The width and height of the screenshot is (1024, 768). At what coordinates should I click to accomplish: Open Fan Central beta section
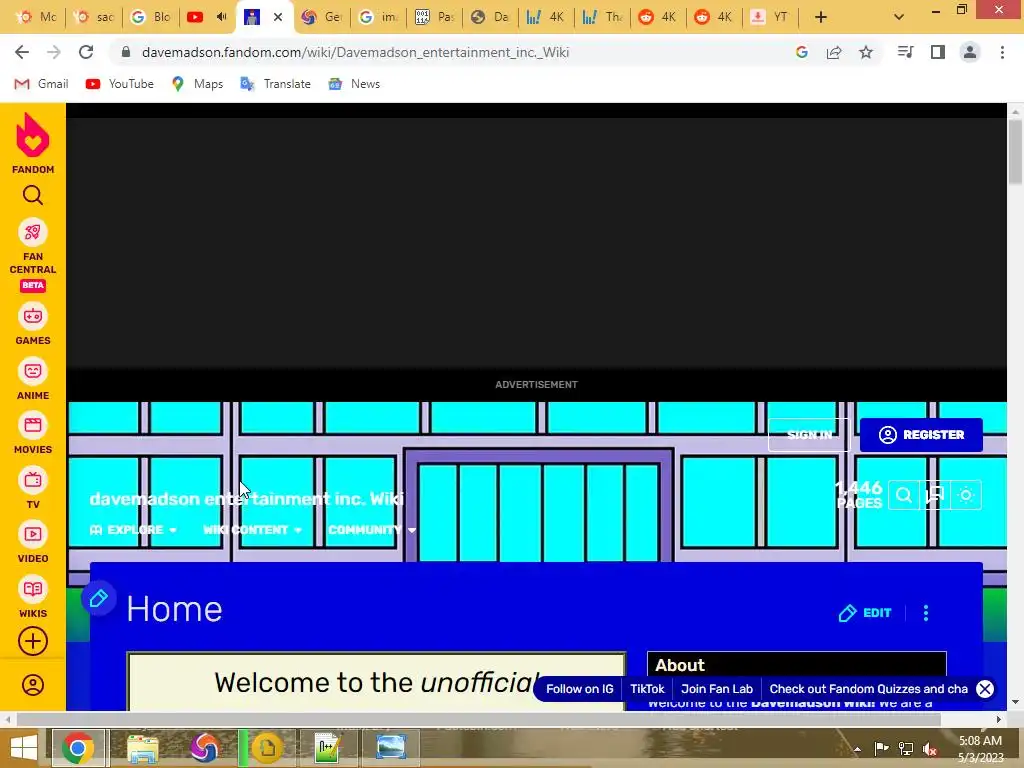[x=33, y=255]
